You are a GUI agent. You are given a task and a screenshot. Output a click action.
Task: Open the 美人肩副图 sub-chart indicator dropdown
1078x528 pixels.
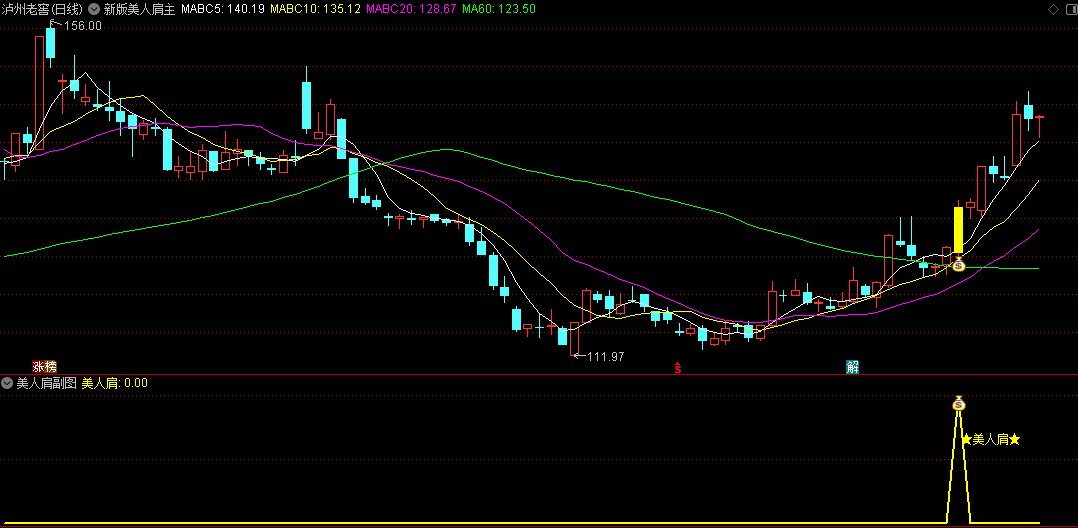tap(8, 384)
